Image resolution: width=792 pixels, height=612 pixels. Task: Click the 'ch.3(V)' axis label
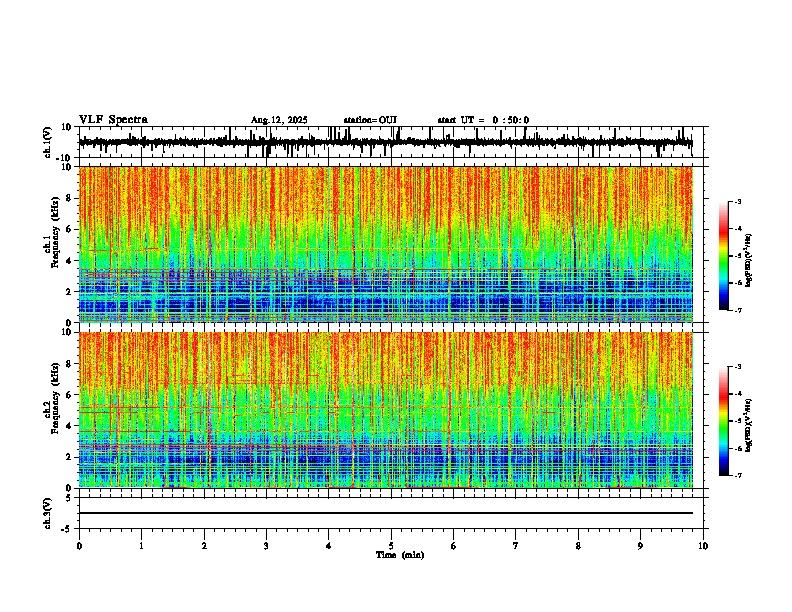pos(48,514)
